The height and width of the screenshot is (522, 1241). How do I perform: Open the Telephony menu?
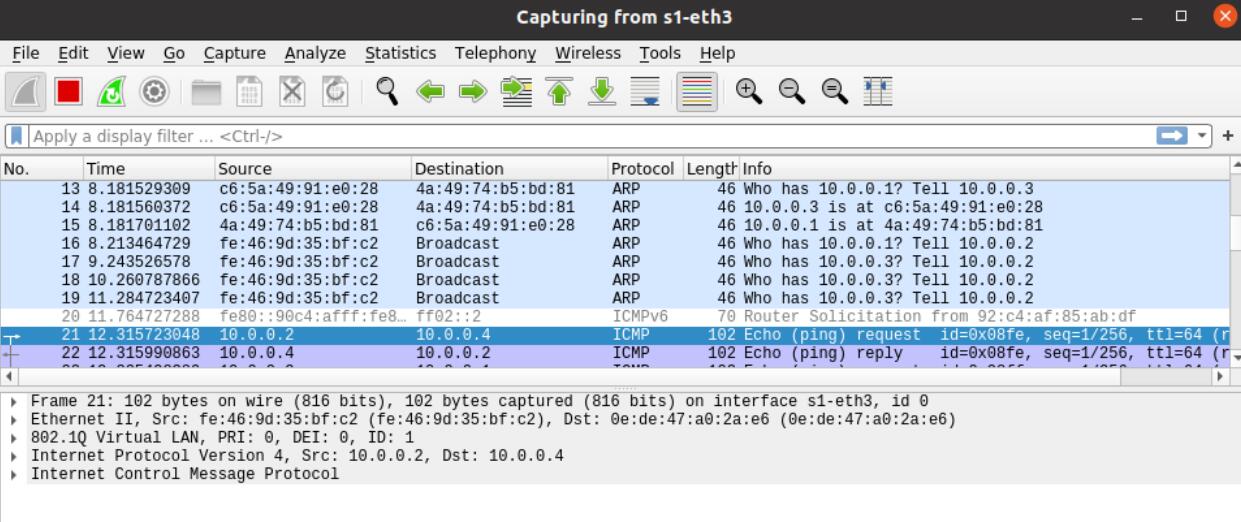(x=495, y=53)
